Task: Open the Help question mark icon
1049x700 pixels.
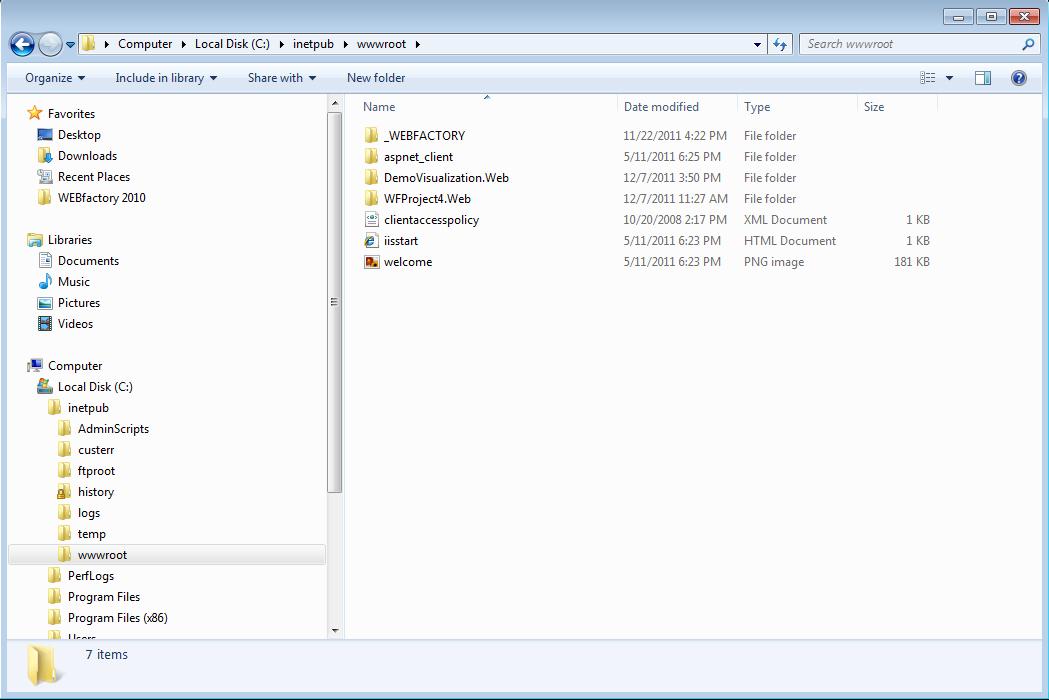Action: pyautogui.click(x=1018, y=78)
